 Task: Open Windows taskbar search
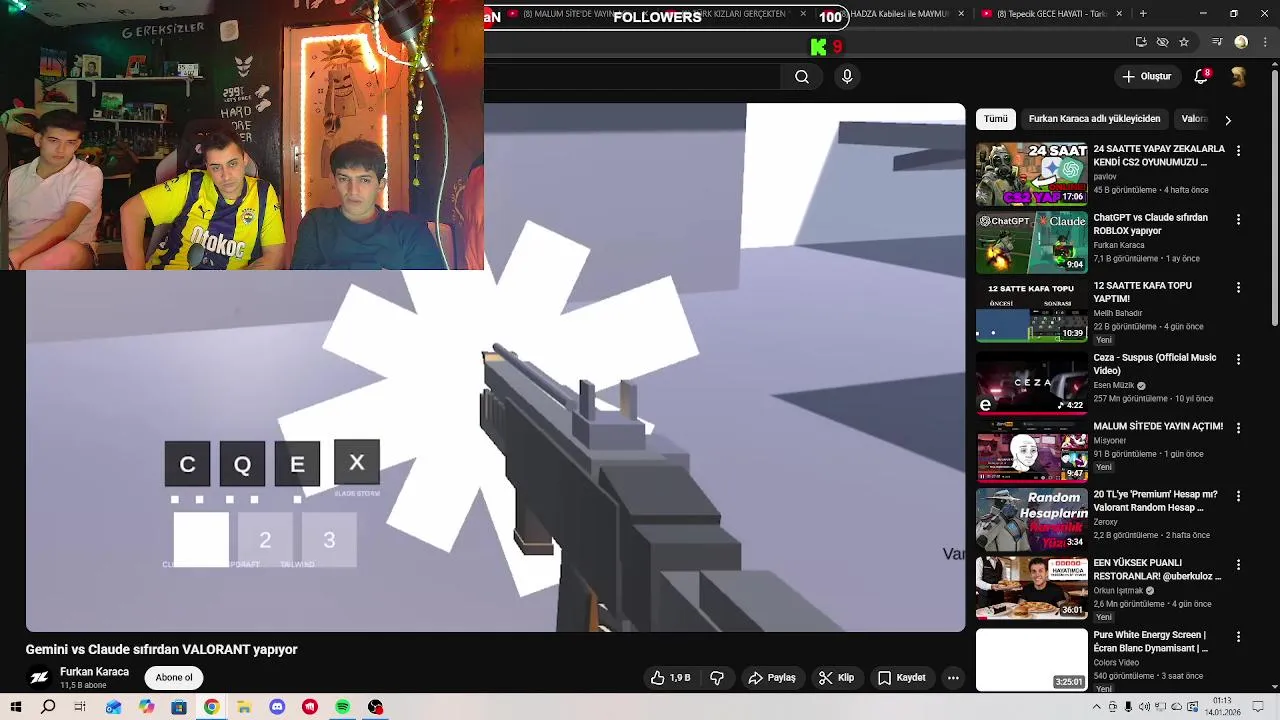pos(48,707)
